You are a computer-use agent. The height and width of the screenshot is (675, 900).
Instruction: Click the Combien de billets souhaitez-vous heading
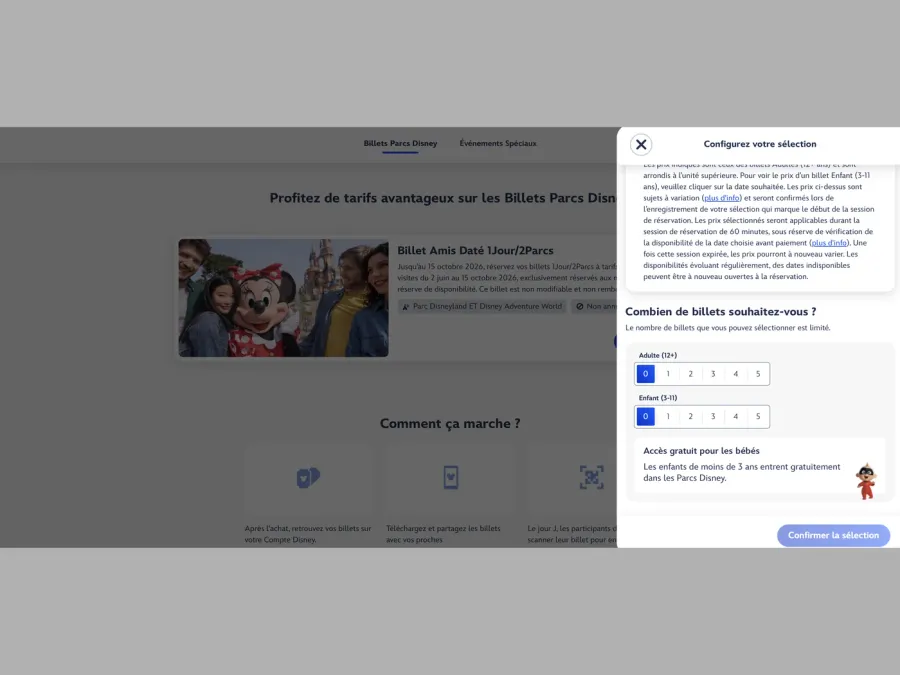[720, 312]
